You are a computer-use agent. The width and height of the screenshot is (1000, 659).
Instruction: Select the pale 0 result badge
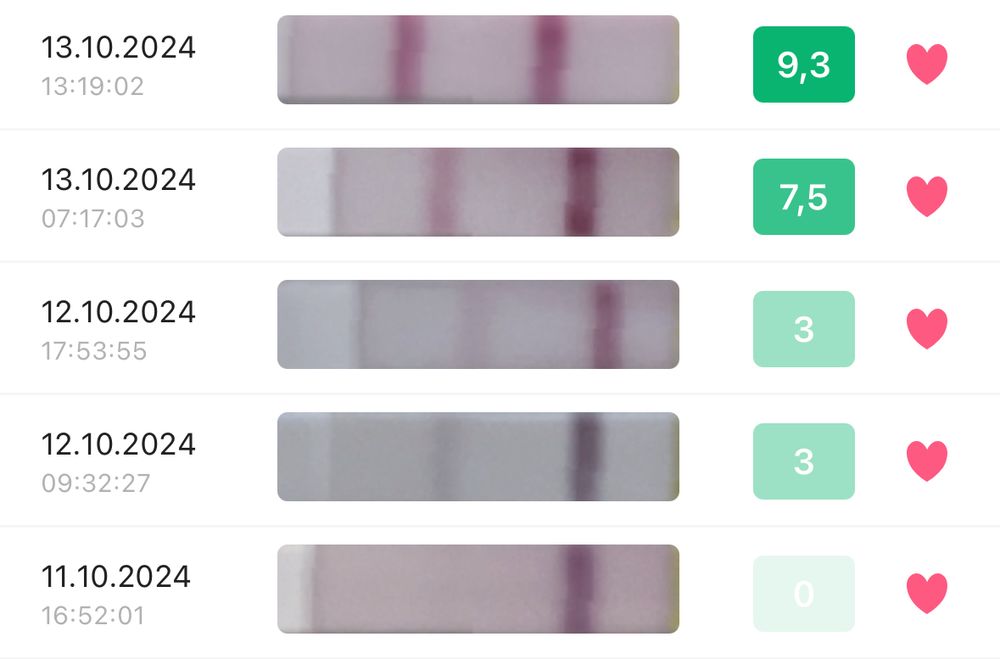point(804,594)
